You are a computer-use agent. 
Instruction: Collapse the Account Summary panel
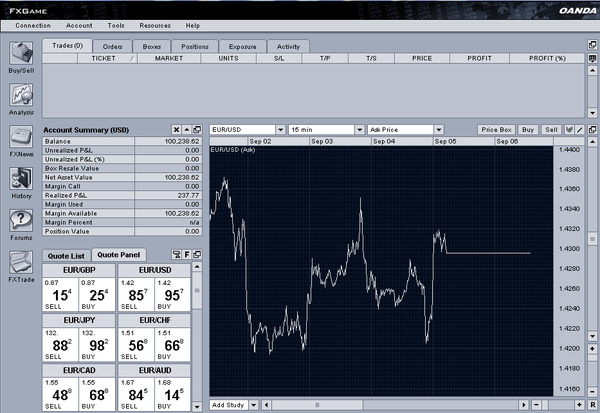pos(187,130)
